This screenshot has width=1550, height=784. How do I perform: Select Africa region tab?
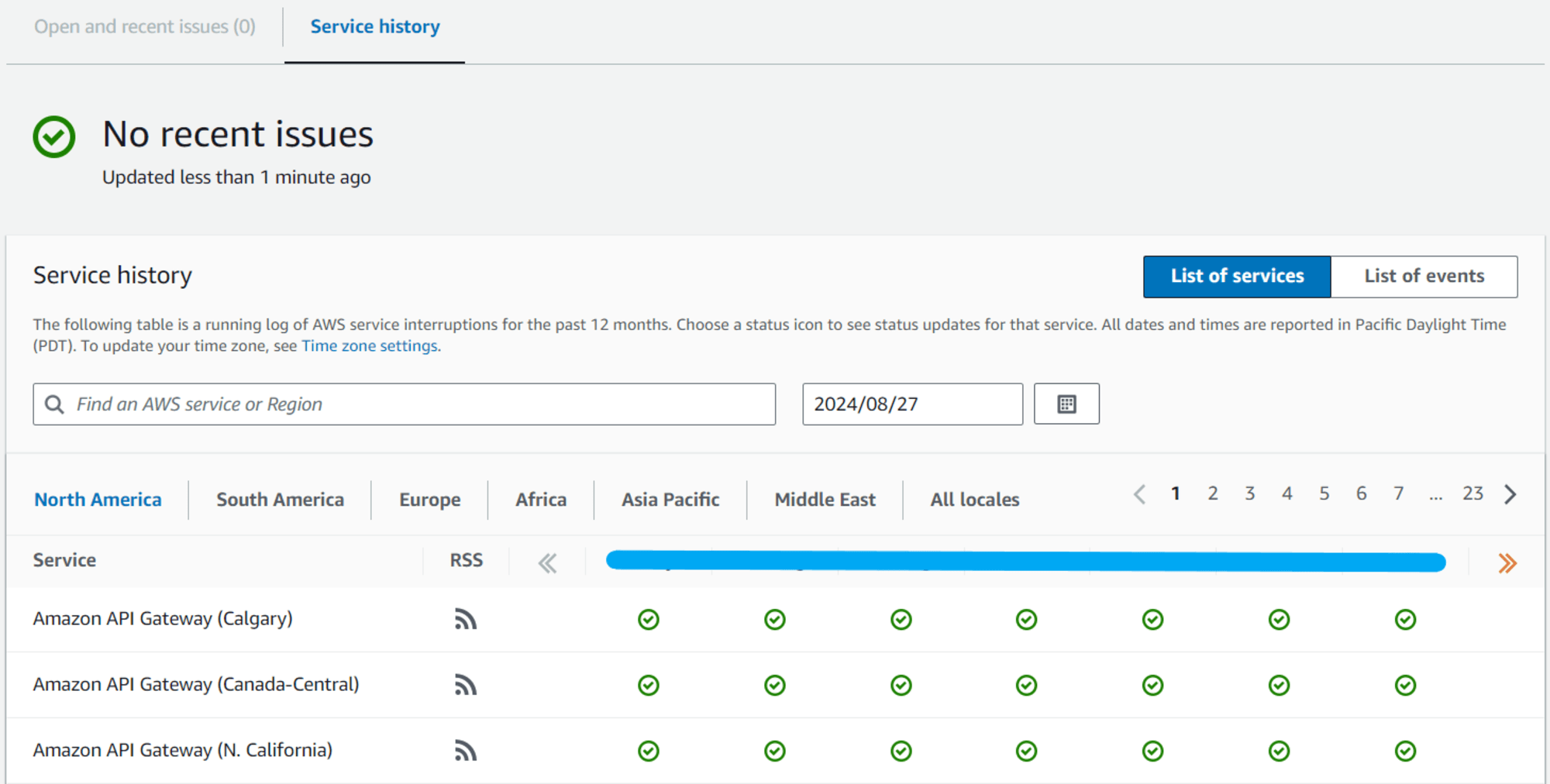[x=541, y=500]
